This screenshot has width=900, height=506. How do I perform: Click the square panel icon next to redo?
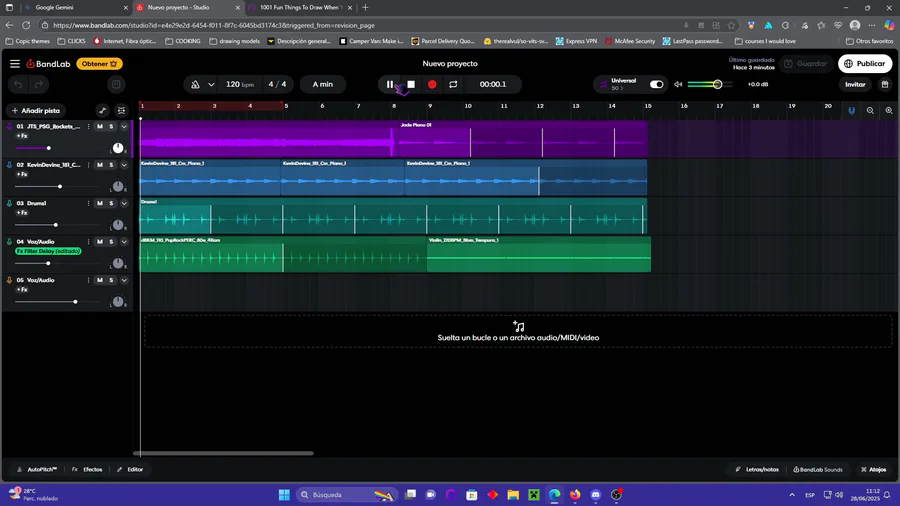[116, 84]
